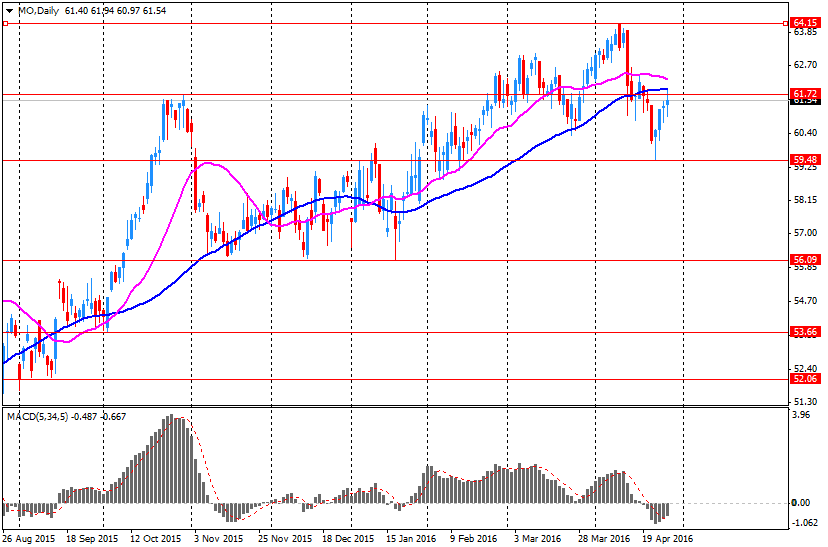Click the 28 Mar 2016 date label
828x547 pixels.
pos(604,539)
